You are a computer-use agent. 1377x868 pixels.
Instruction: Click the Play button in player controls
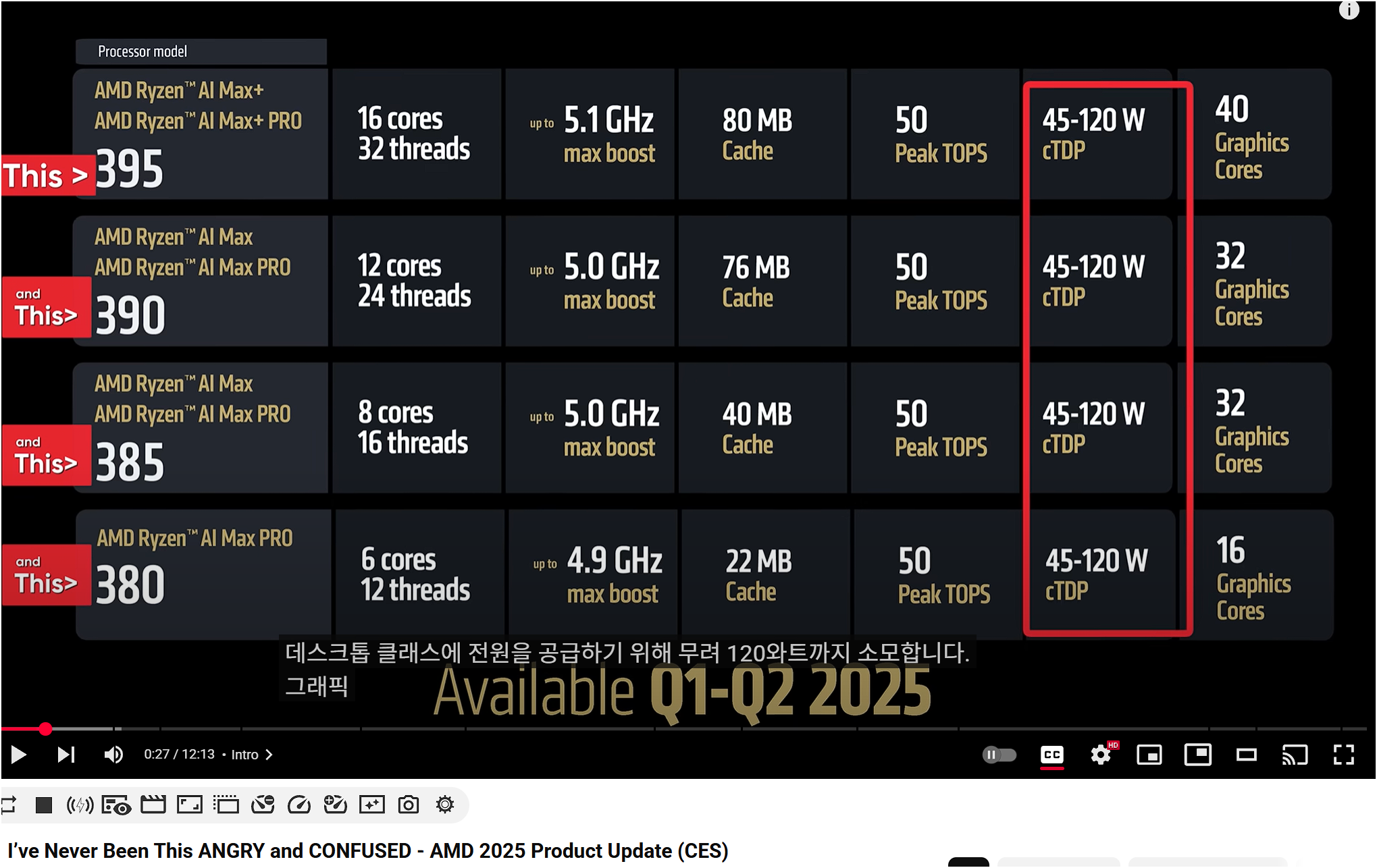click(19, 755)
